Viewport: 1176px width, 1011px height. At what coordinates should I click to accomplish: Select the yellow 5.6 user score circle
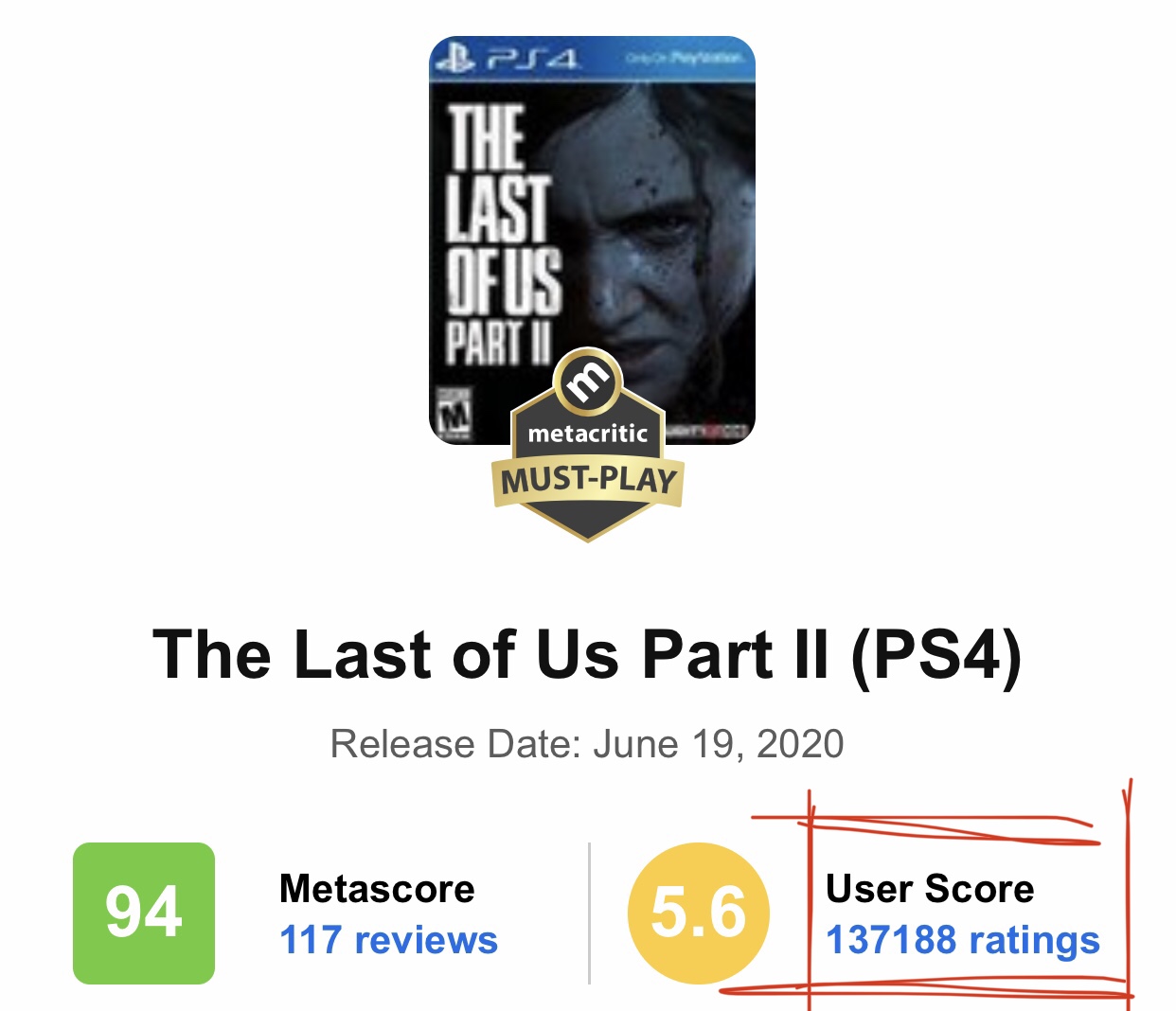[x=699, y=913]
